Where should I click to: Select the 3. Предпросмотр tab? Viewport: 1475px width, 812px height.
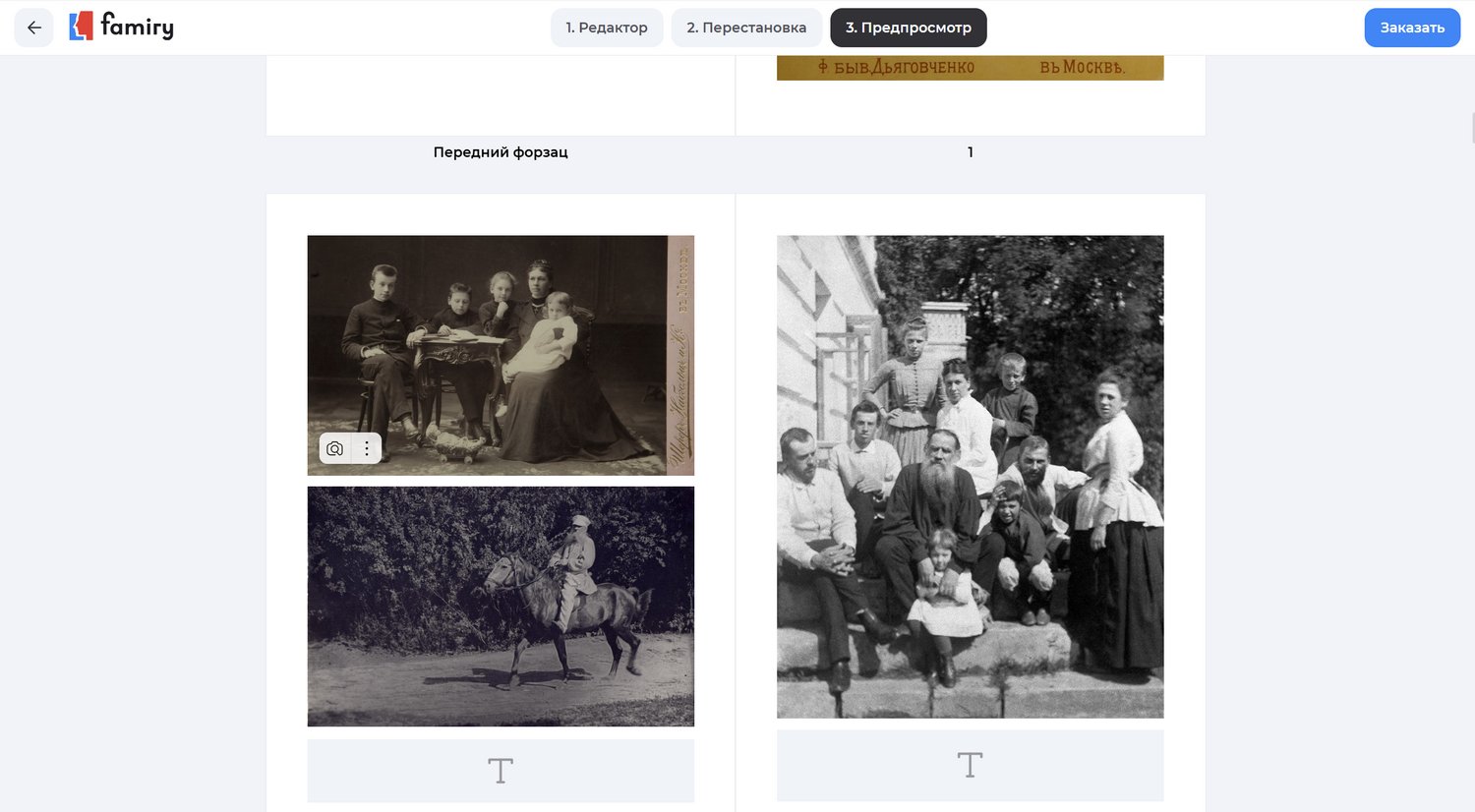pos(908,28)
